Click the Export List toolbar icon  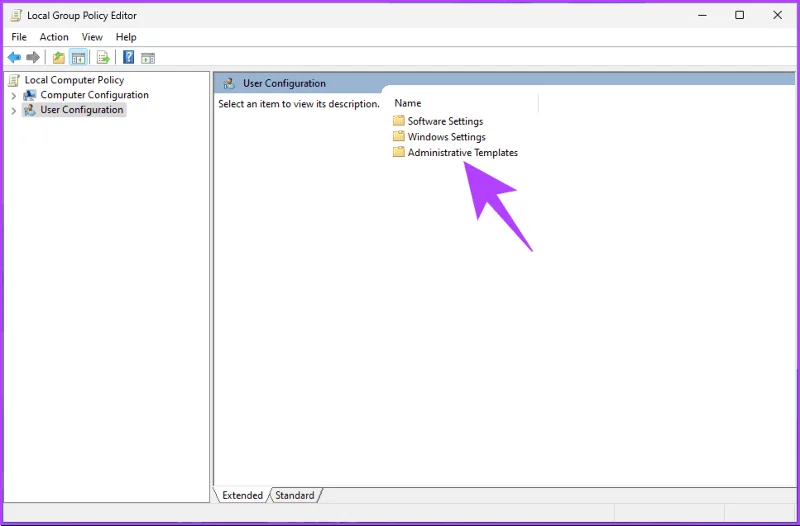[x=103, y=58]
